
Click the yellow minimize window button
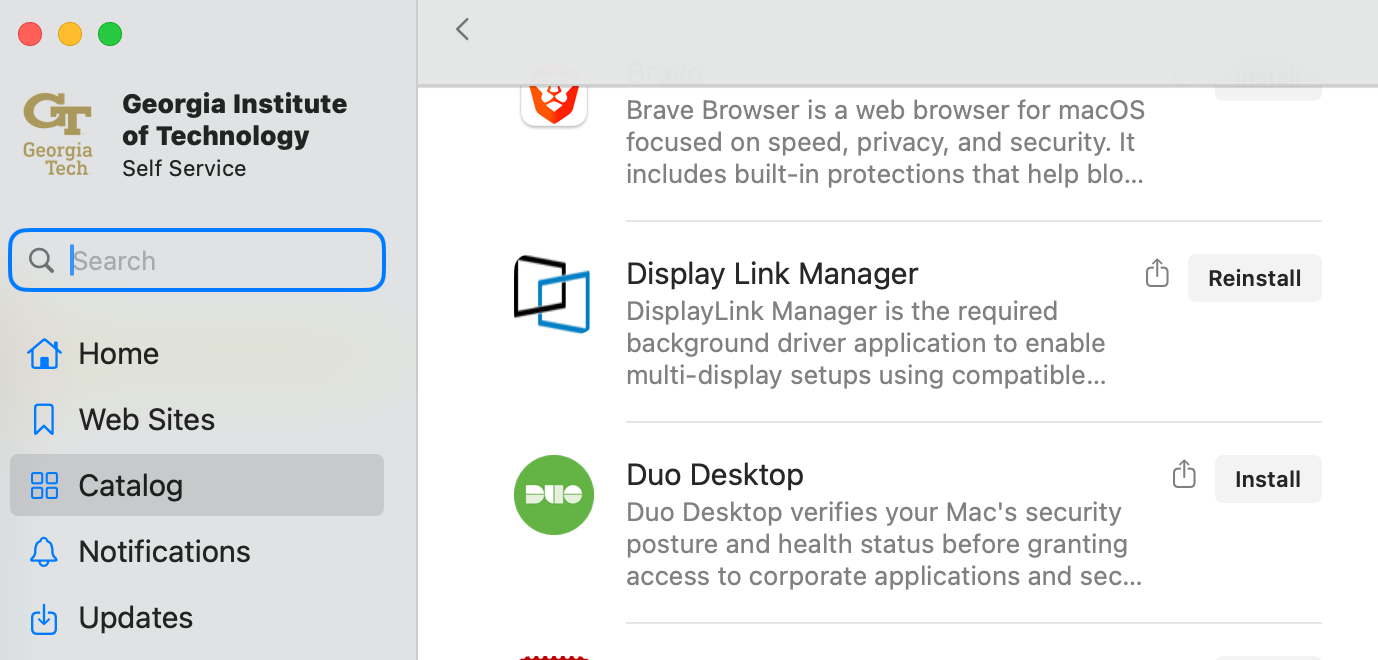coord(70,34)
